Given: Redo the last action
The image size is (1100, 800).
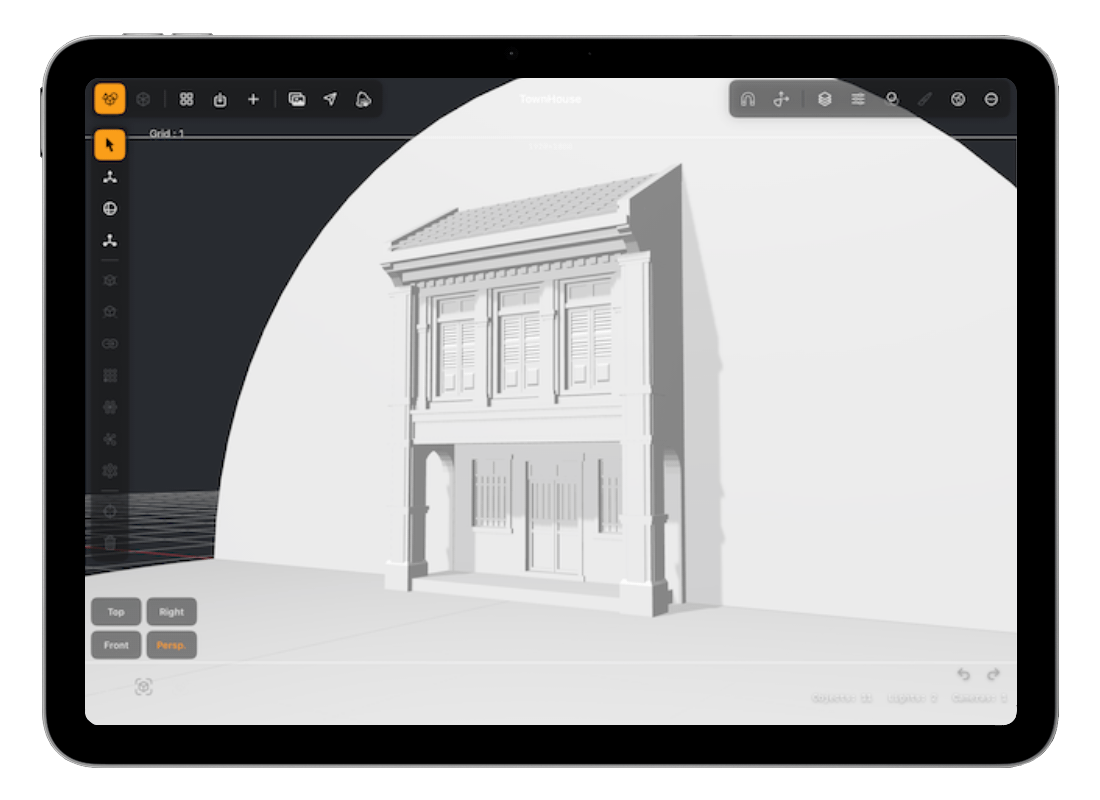Looking at the screenshot, I should 993,674.
